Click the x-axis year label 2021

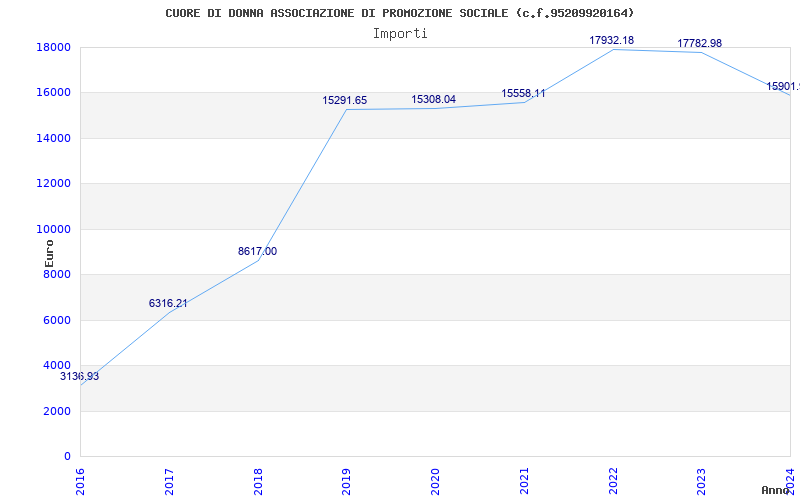(x=524, y=482)
